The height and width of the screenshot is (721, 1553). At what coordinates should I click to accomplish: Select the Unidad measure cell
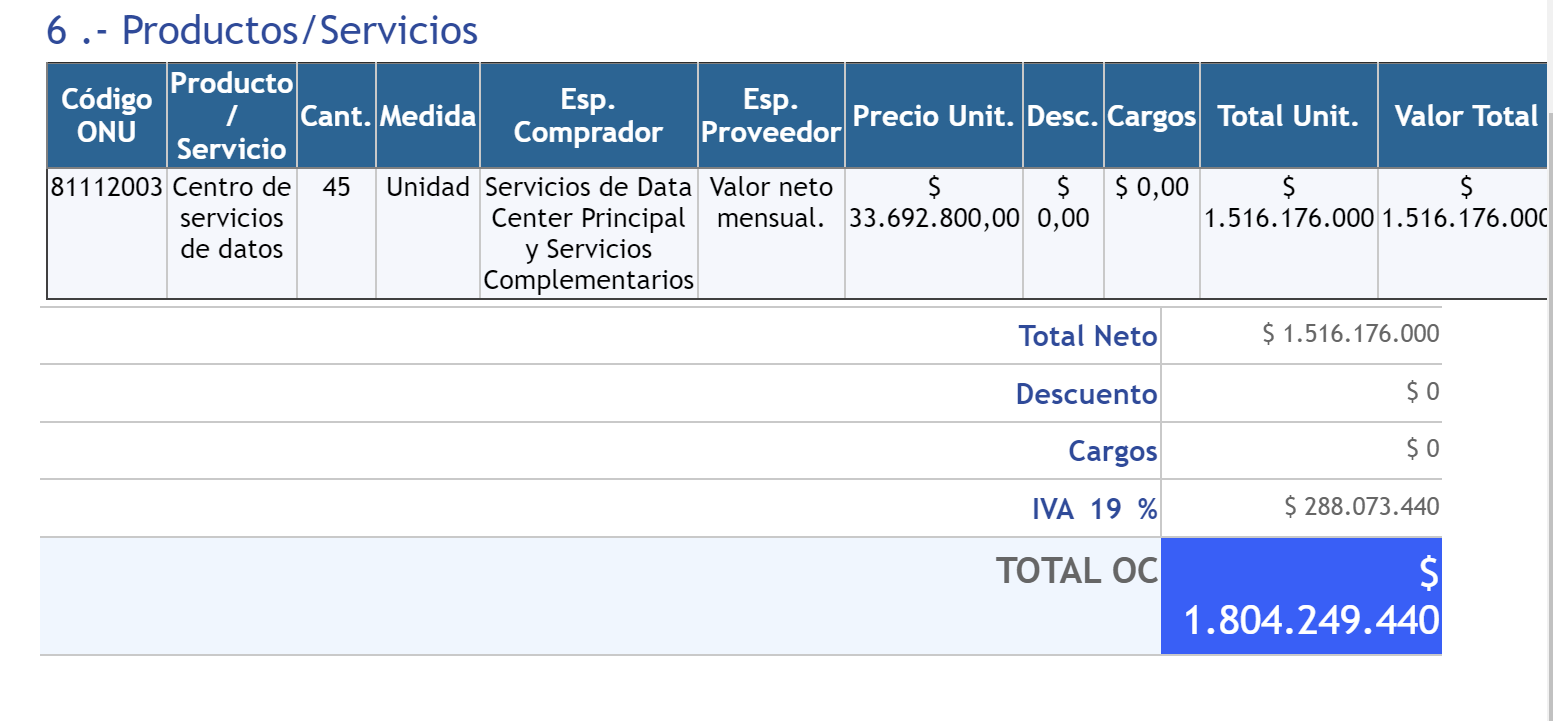tap(428, 187)
